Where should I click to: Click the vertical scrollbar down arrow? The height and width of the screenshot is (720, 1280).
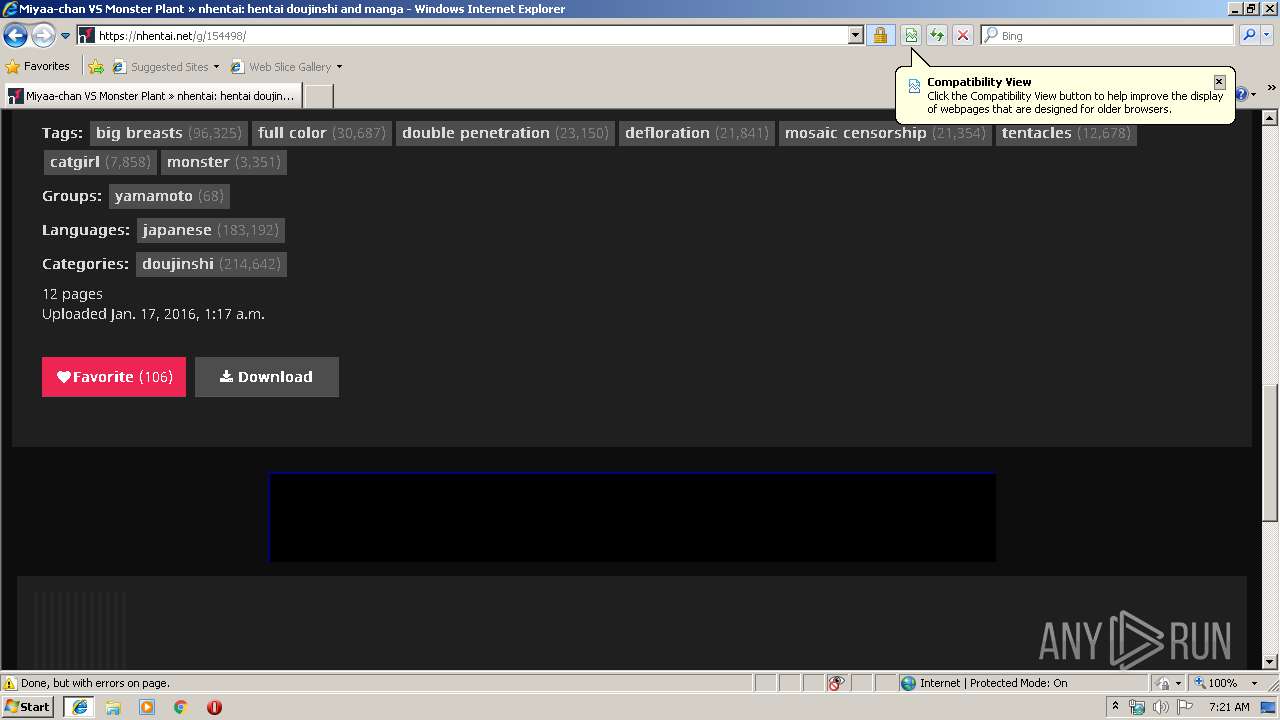point(1270,661)
